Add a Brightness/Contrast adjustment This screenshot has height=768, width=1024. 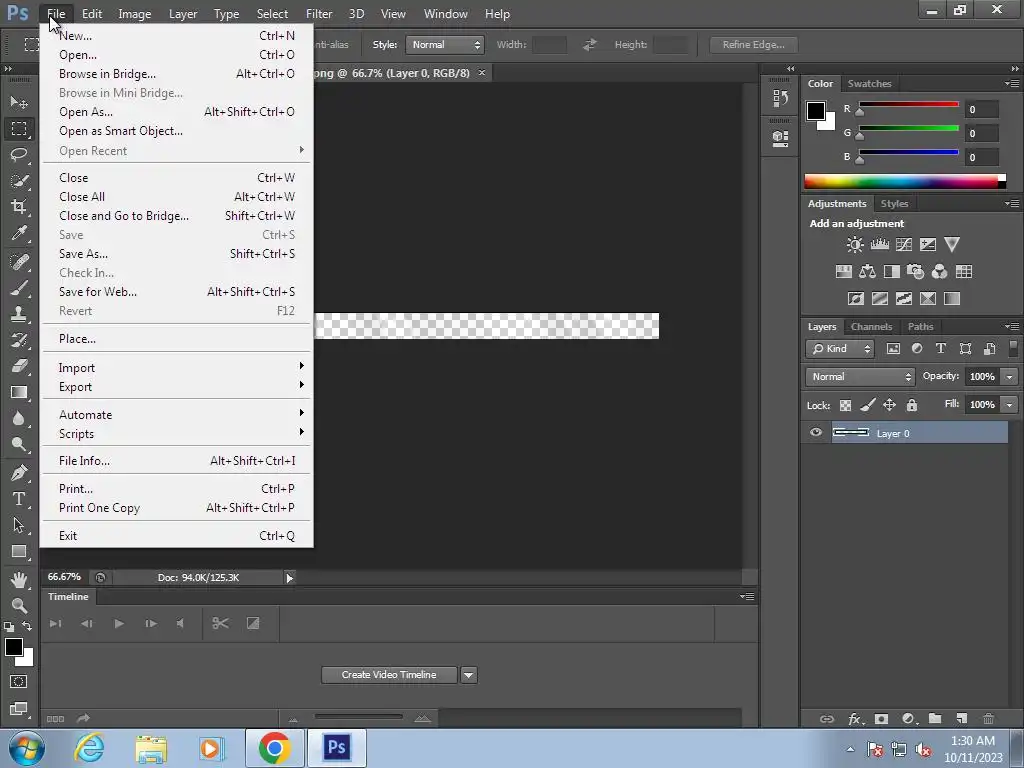(x=855, y=245)
